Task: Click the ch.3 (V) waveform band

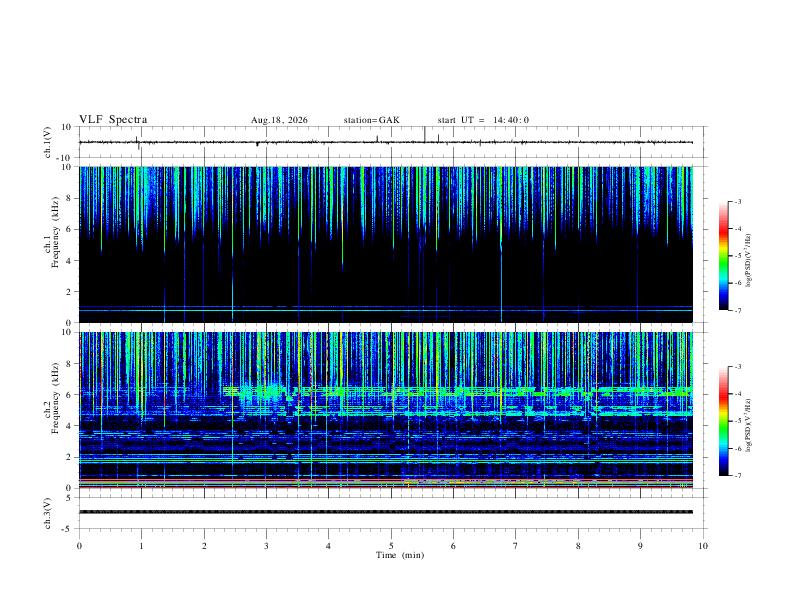Action: point(386,512)
